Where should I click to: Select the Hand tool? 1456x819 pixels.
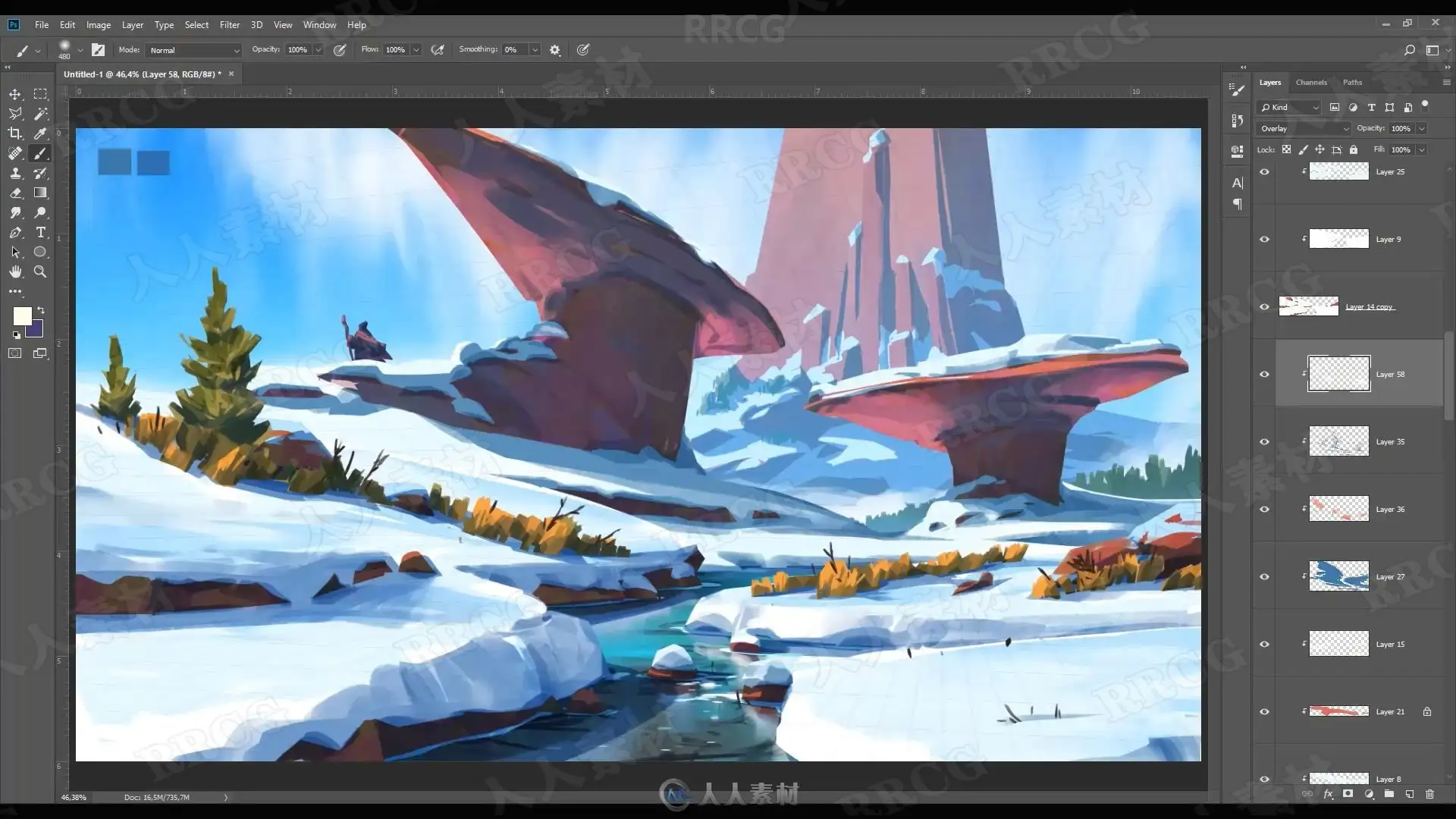pyautogui.click(x=15, y=271)
